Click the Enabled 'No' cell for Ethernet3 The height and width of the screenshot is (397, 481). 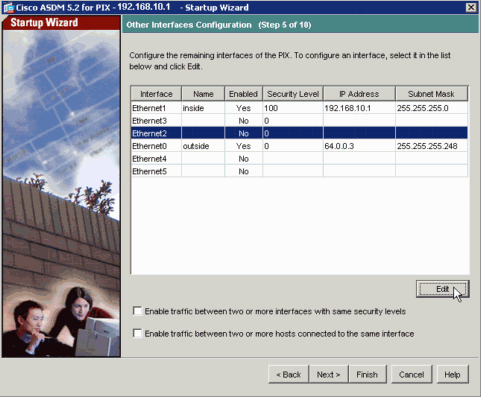243,121
